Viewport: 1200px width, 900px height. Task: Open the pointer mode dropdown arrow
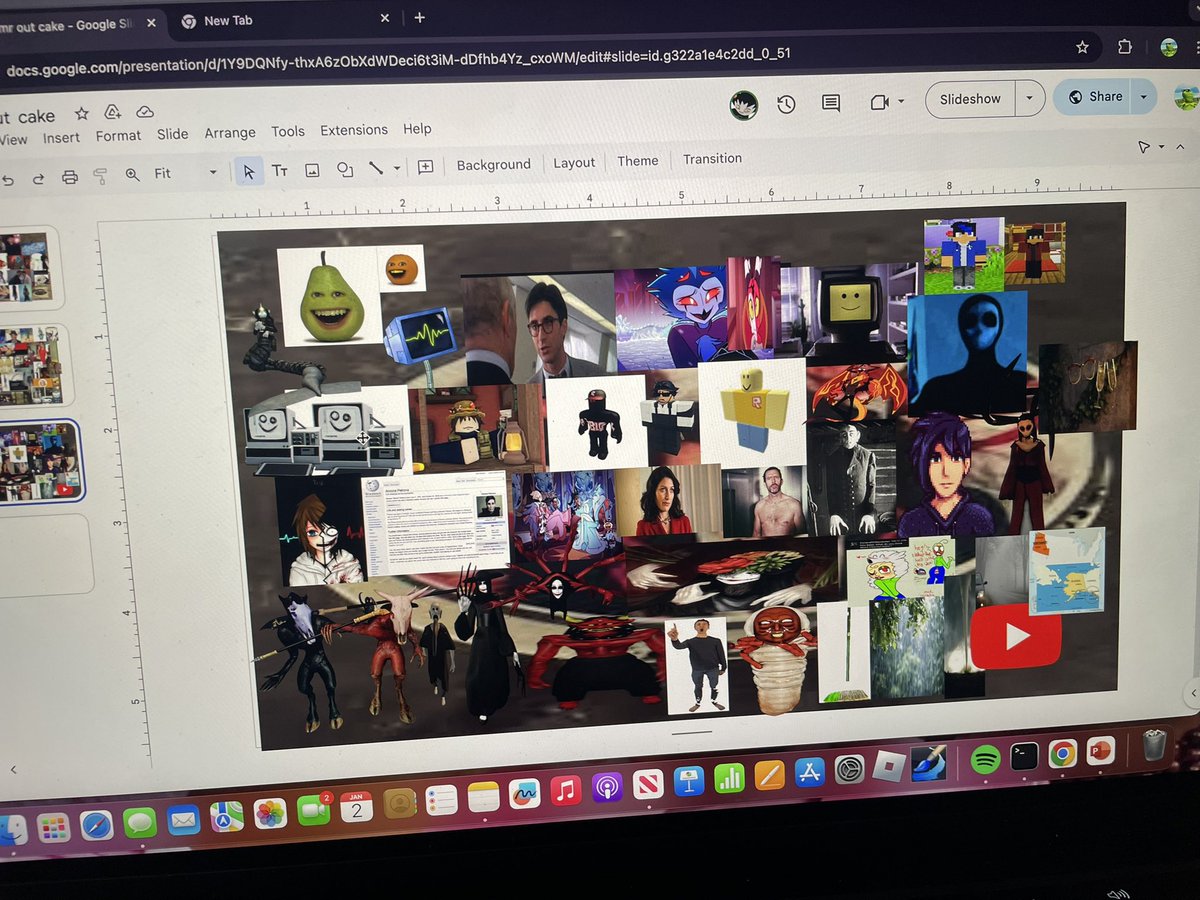pyautogui.click(x=1161, y=147)
